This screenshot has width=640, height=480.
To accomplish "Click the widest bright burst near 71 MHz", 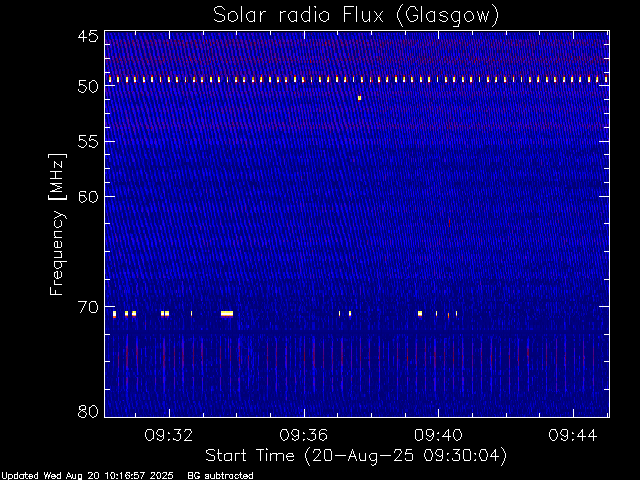I will coord(227,313).
